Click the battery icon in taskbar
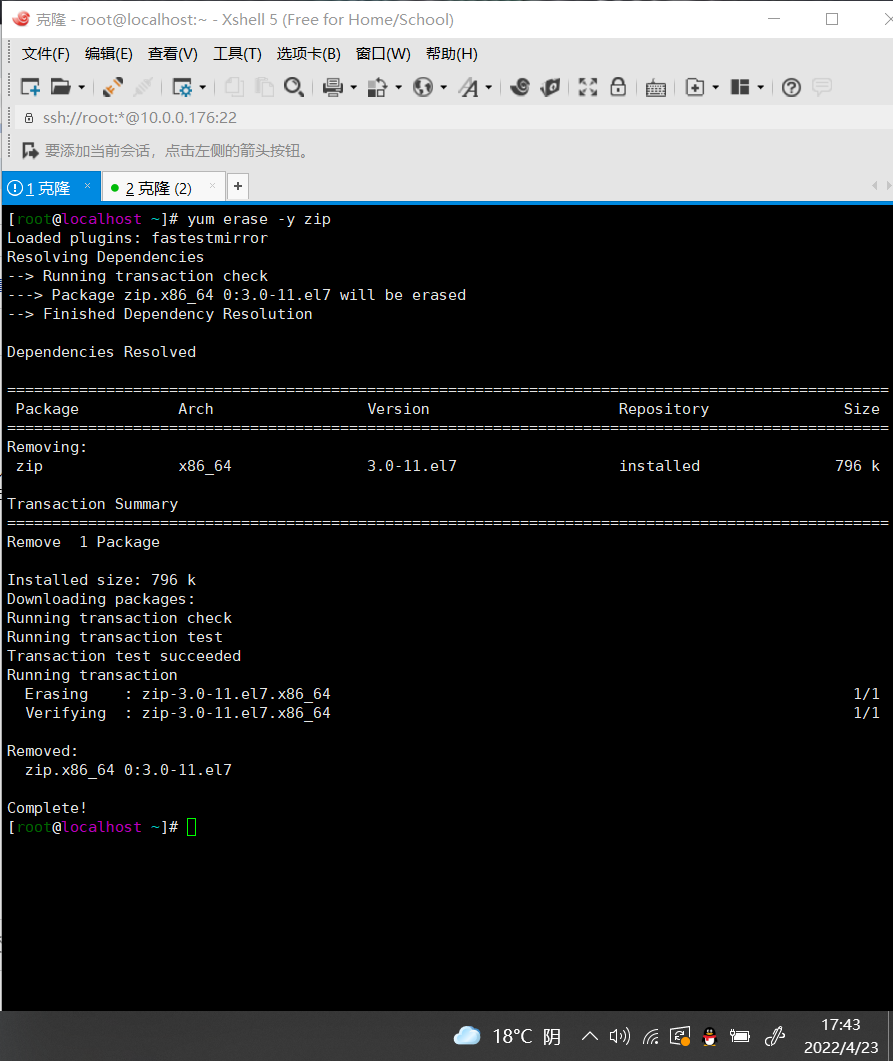 point(739,1037)
